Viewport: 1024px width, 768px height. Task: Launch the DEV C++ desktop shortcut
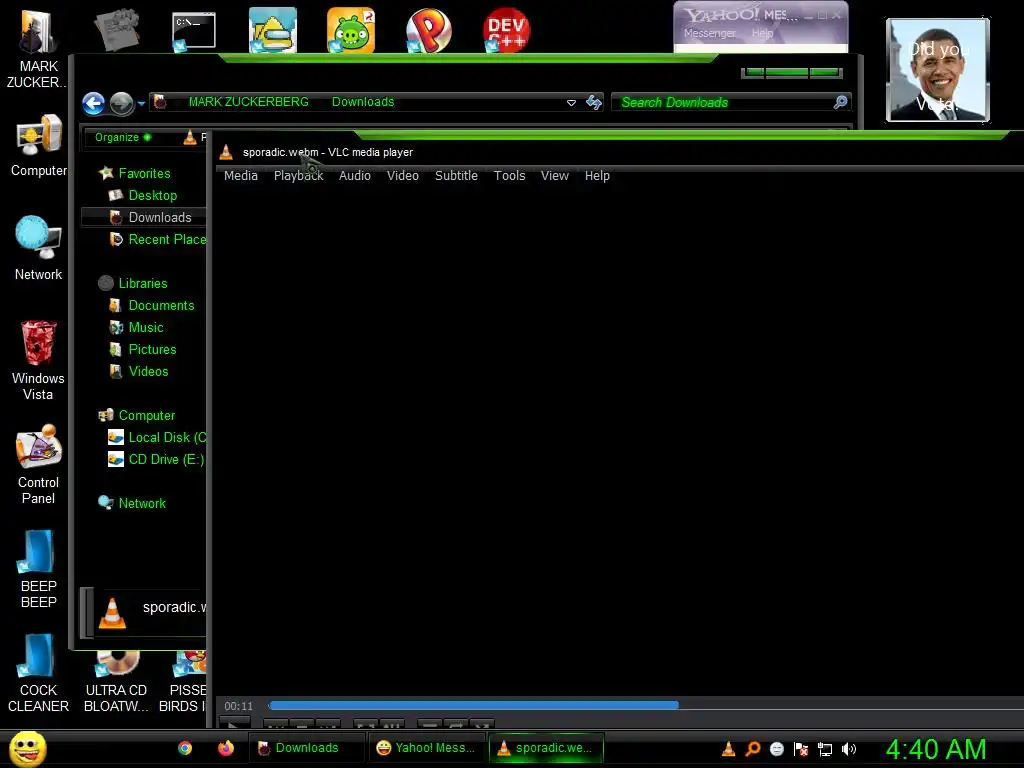[507, 31]
